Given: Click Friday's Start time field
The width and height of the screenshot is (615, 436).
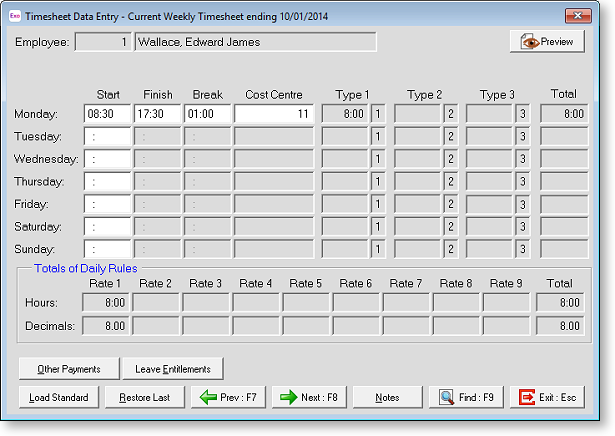Looking at the screenshot, I should 107,204.
